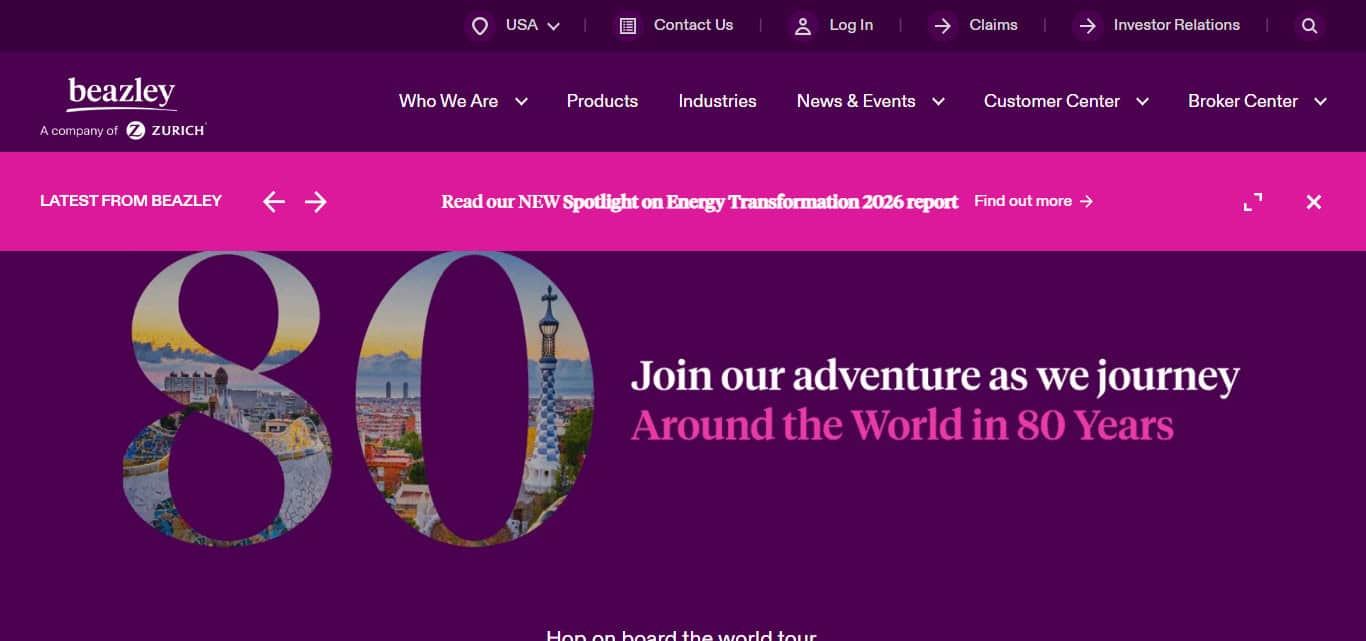Click the Log In link
This screenshot has width=1366, height=641.
tap(851, 25)
